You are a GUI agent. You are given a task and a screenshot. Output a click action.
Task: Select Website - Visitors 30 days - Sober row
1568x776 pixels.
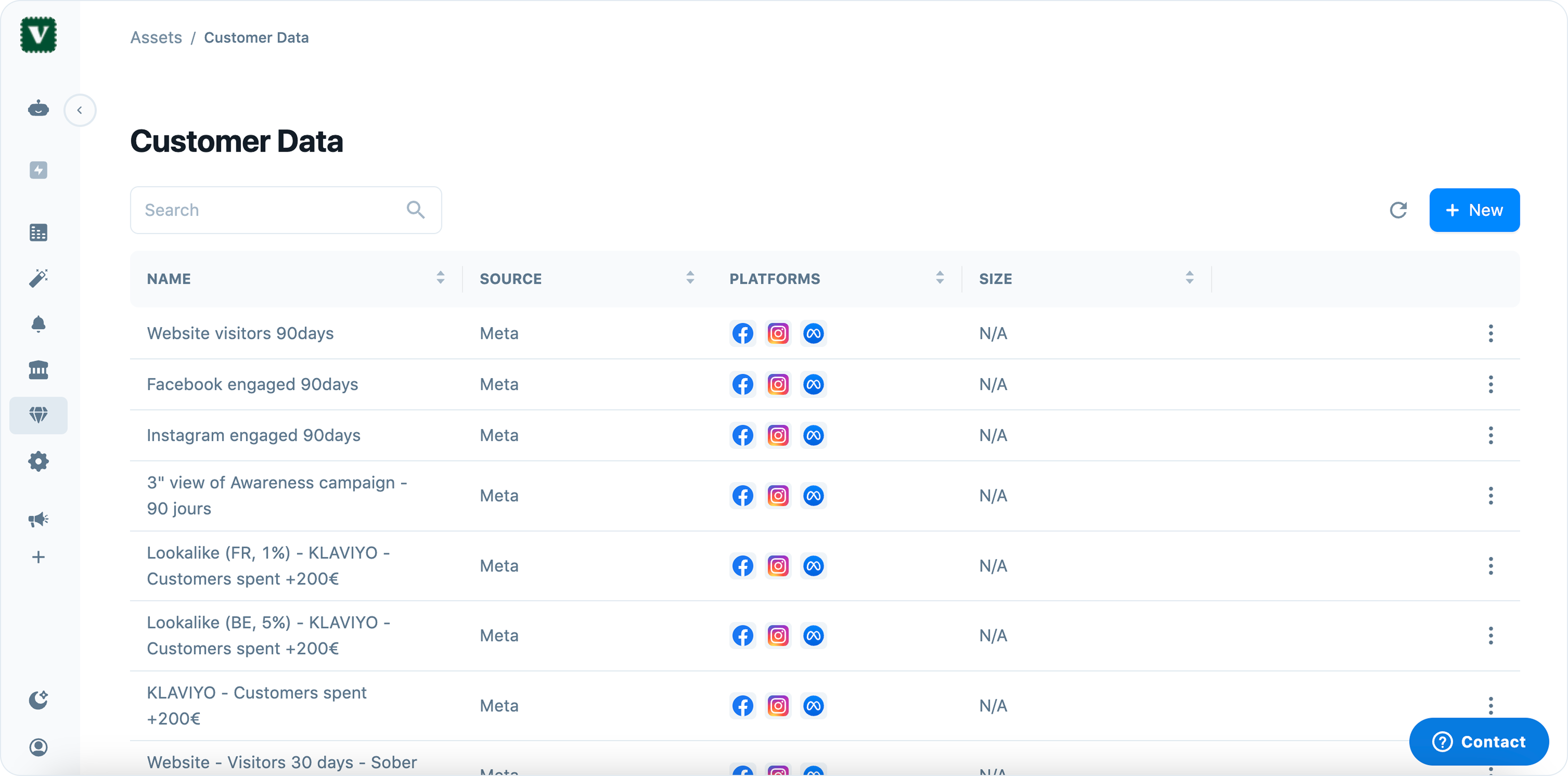pos(282,762)
